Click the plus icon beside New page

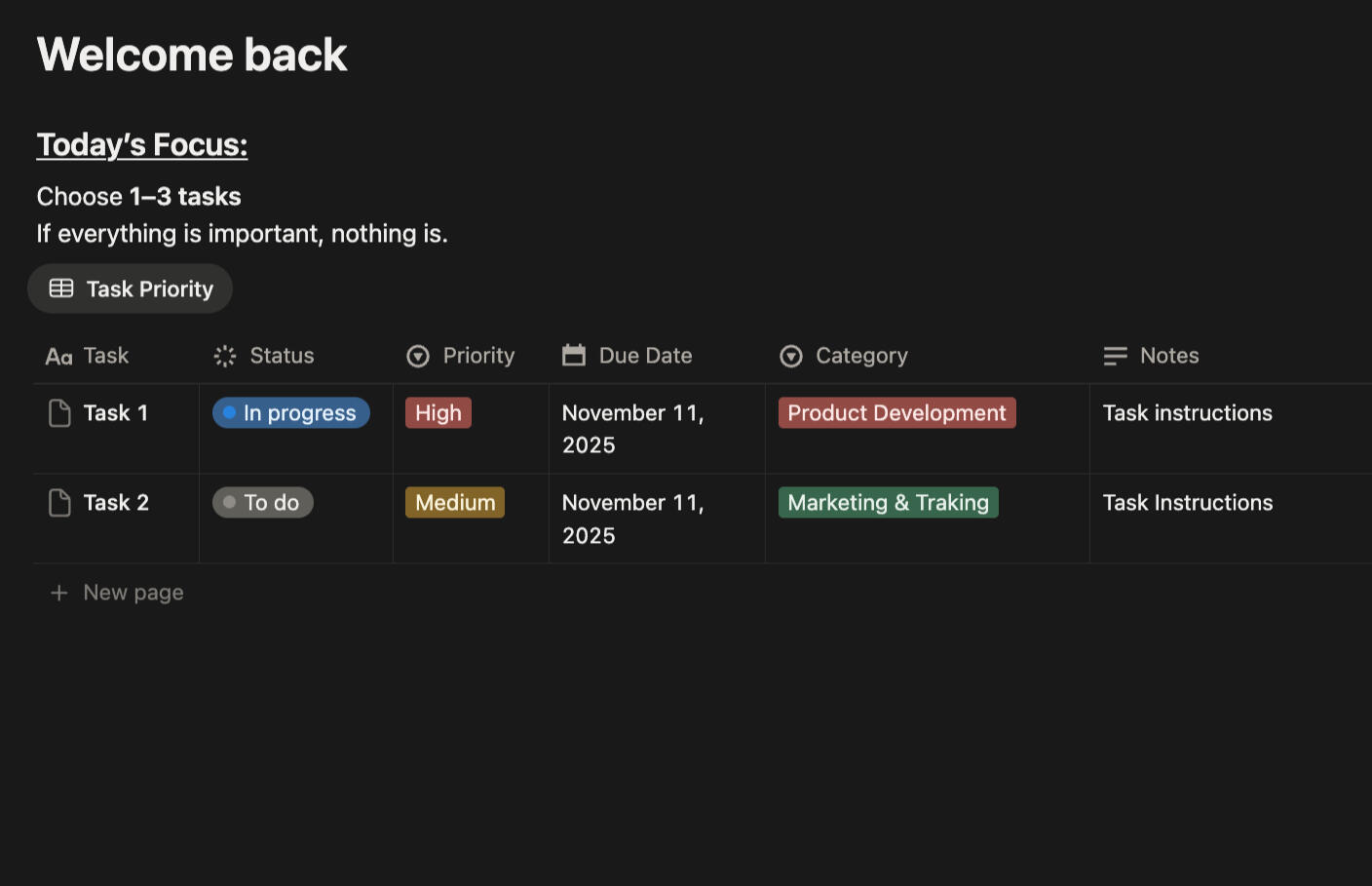click(59, 593)
